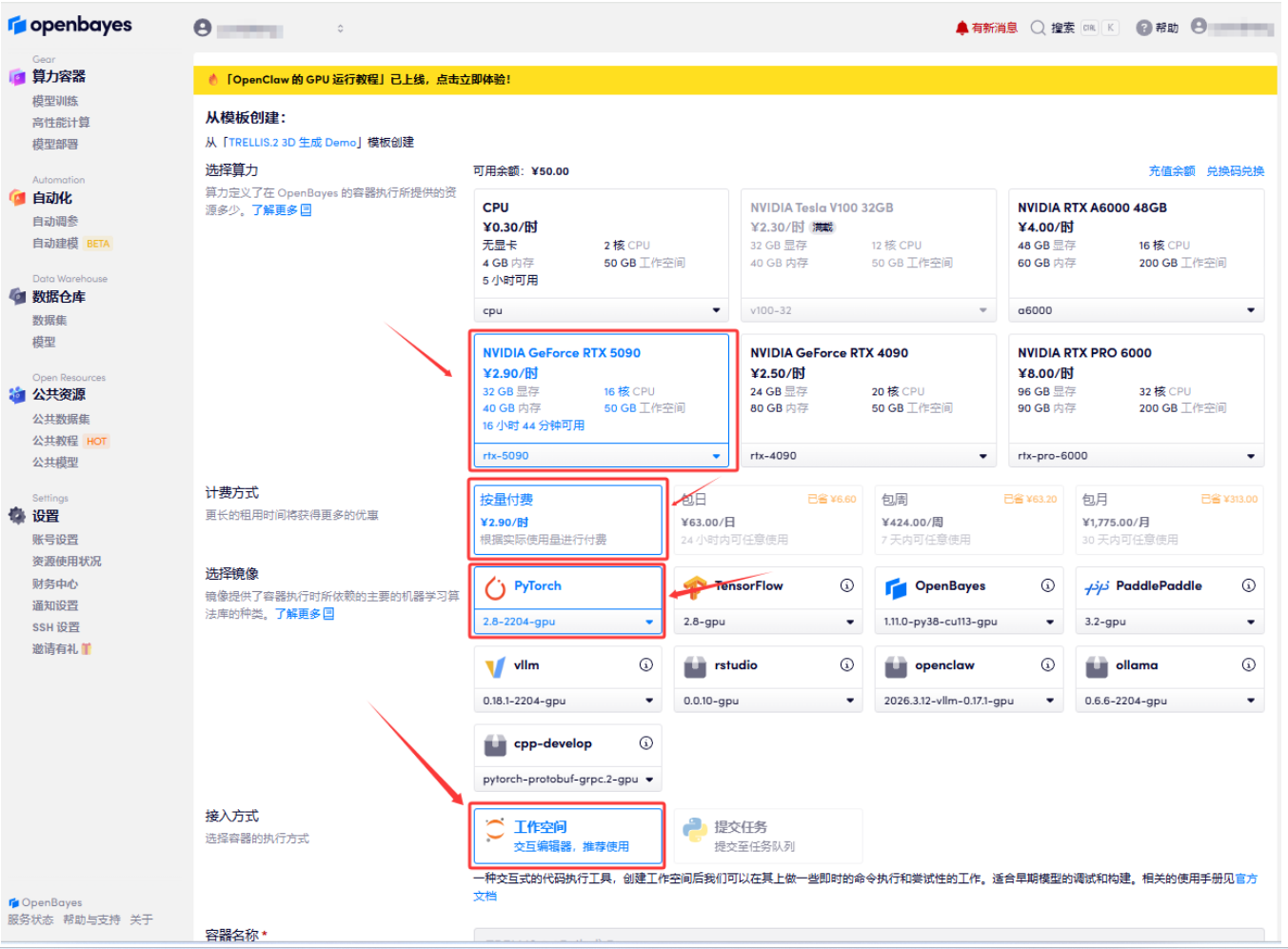
Task: Click the 公共资源 sidebar icon
Action: click(x=17, y=395)
